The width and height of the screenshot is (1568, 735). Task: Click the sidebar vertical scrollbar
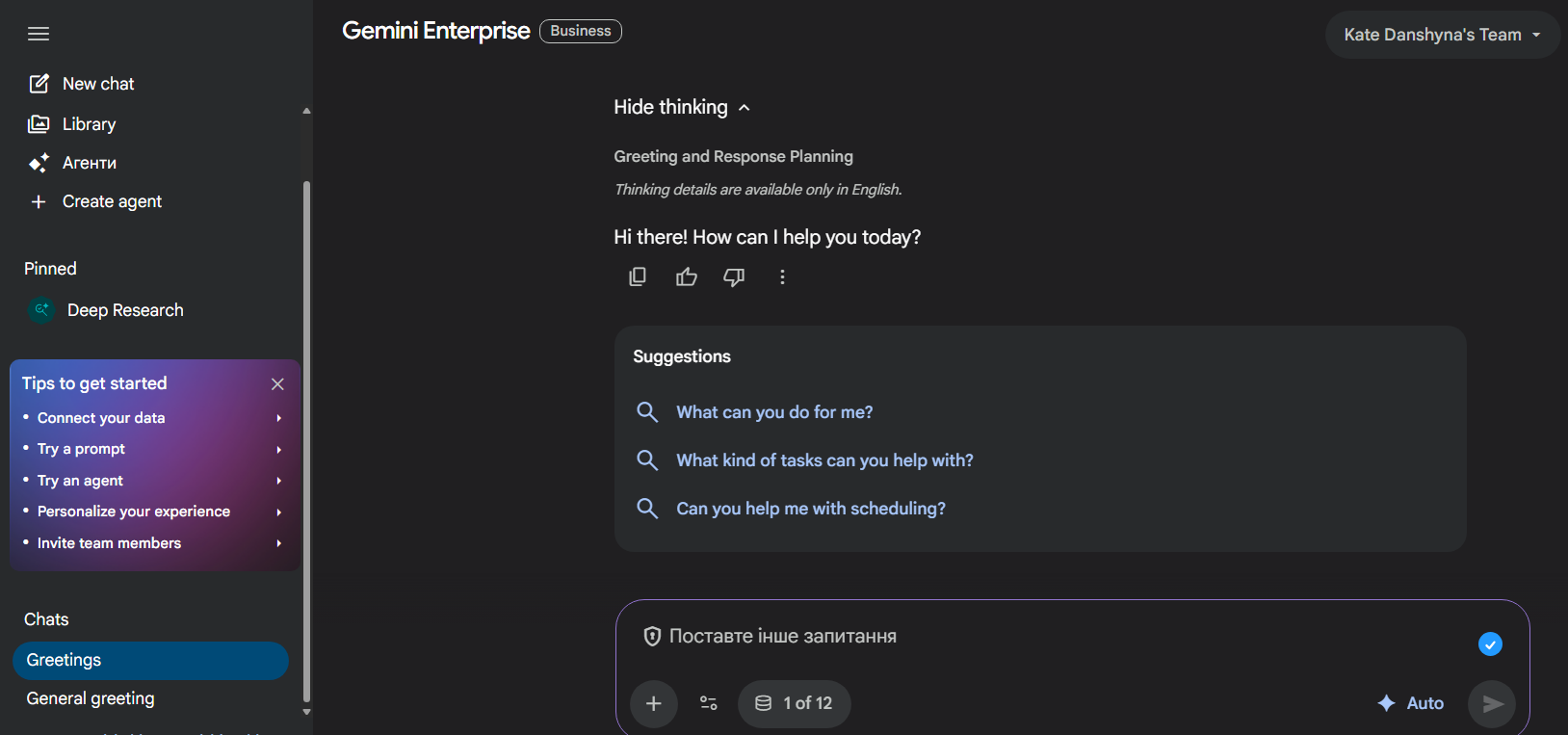(306, 433)
